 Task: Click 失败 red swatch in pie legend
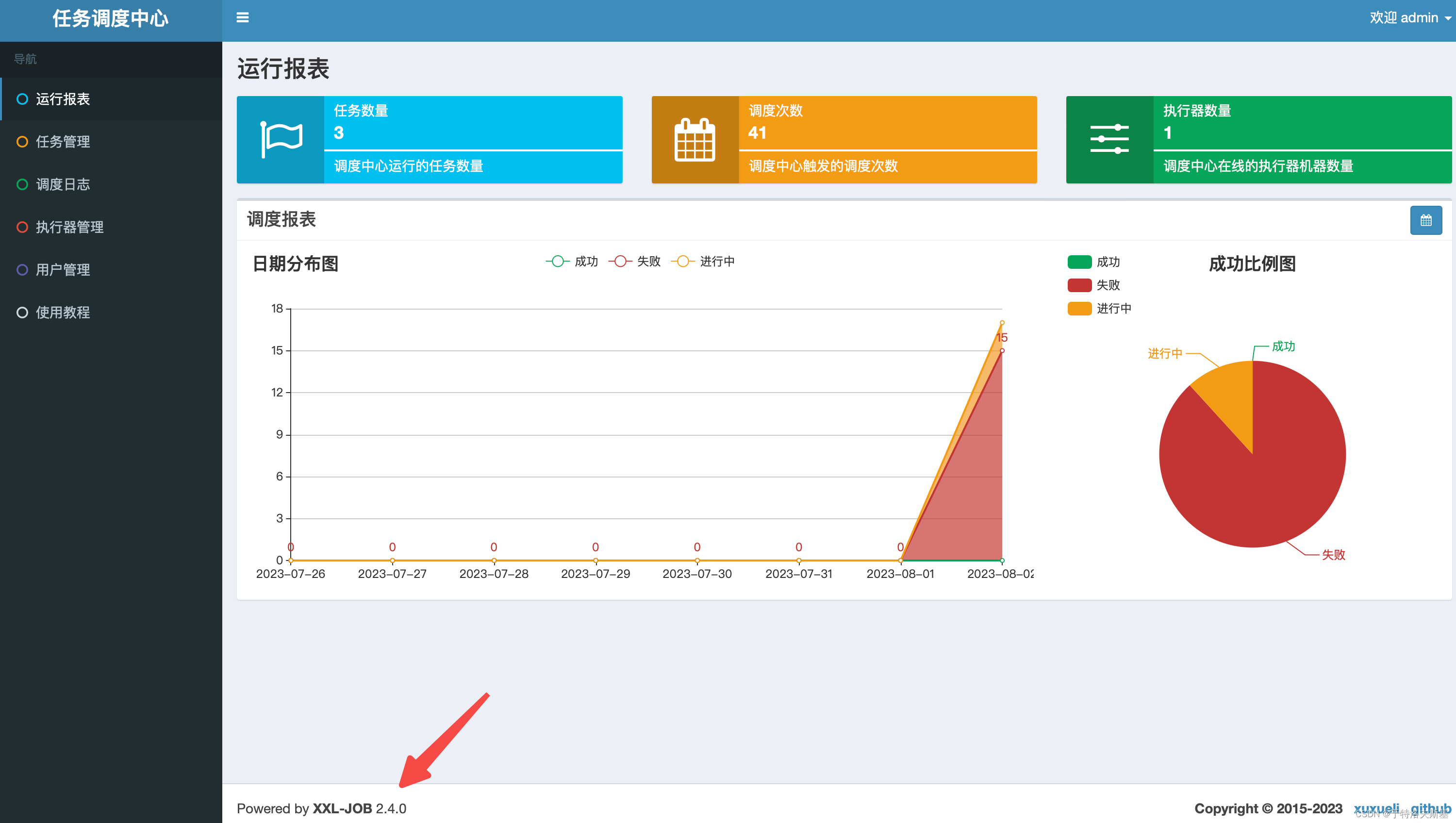coord(1079,285)
